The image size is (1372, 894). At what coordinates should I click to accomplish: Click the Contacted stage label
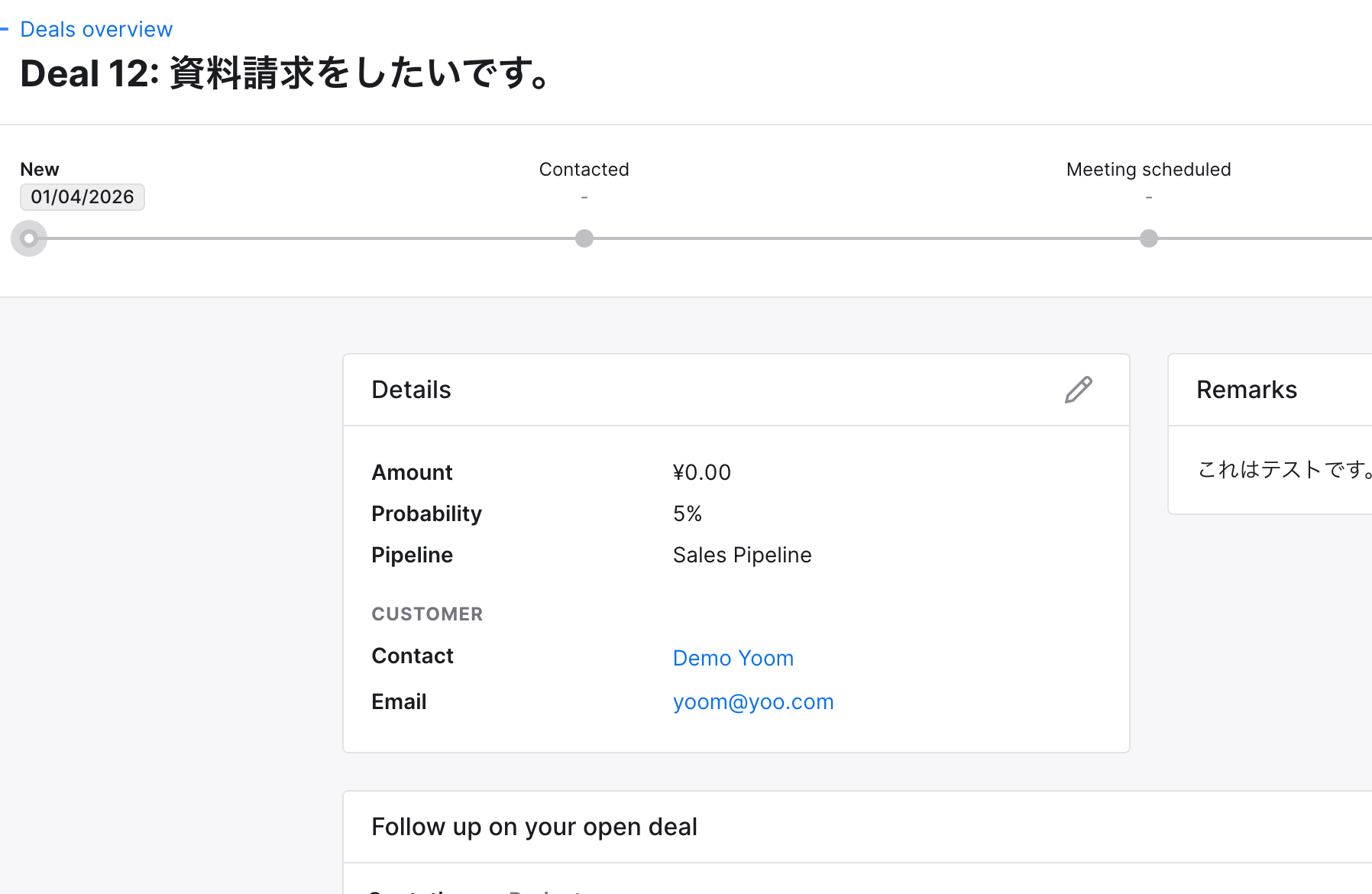(584, 170)
